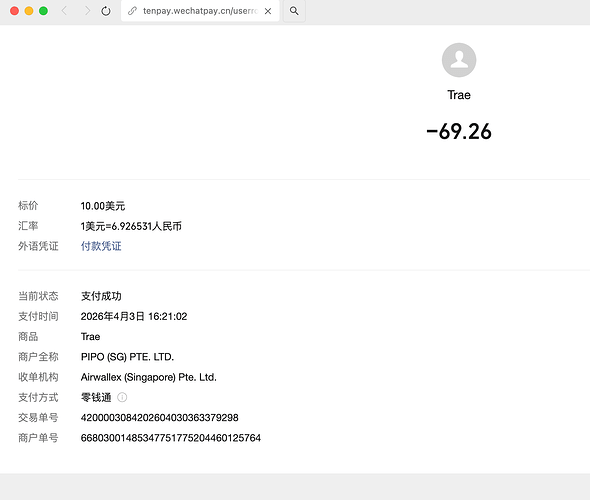Screen dimensions: 590x500
Task: Select the price value 10.00美元
Action: [x=103, y=206]
